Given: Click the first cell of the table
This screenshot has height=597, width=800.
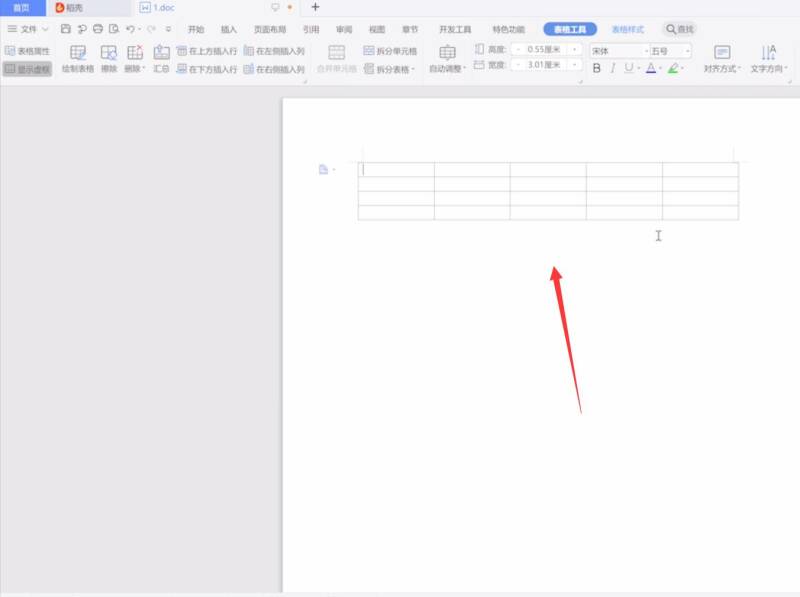Looking at the screenshot, I should 396,169.
